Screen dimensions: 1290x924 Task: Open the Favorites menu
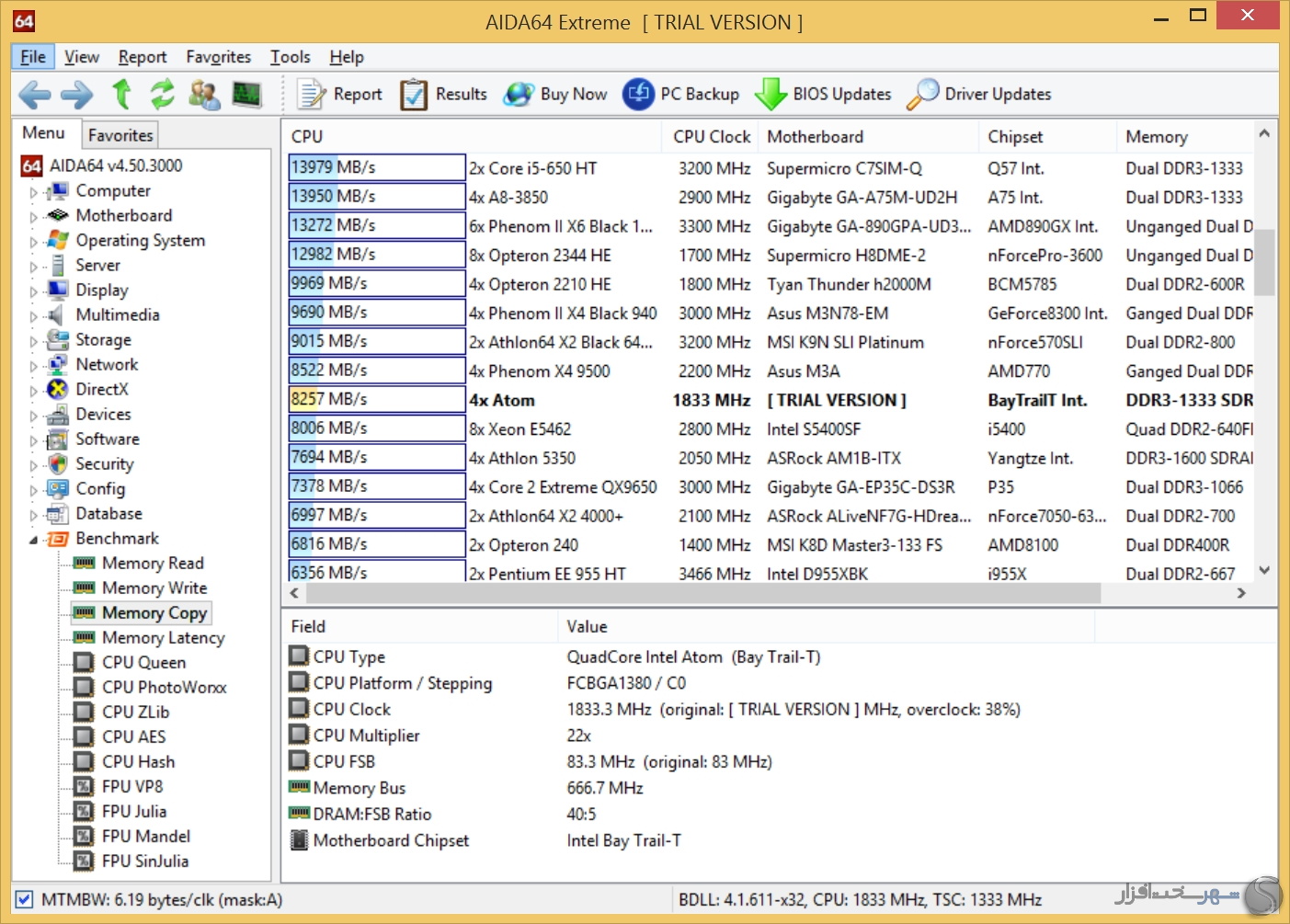pos(219,57)
